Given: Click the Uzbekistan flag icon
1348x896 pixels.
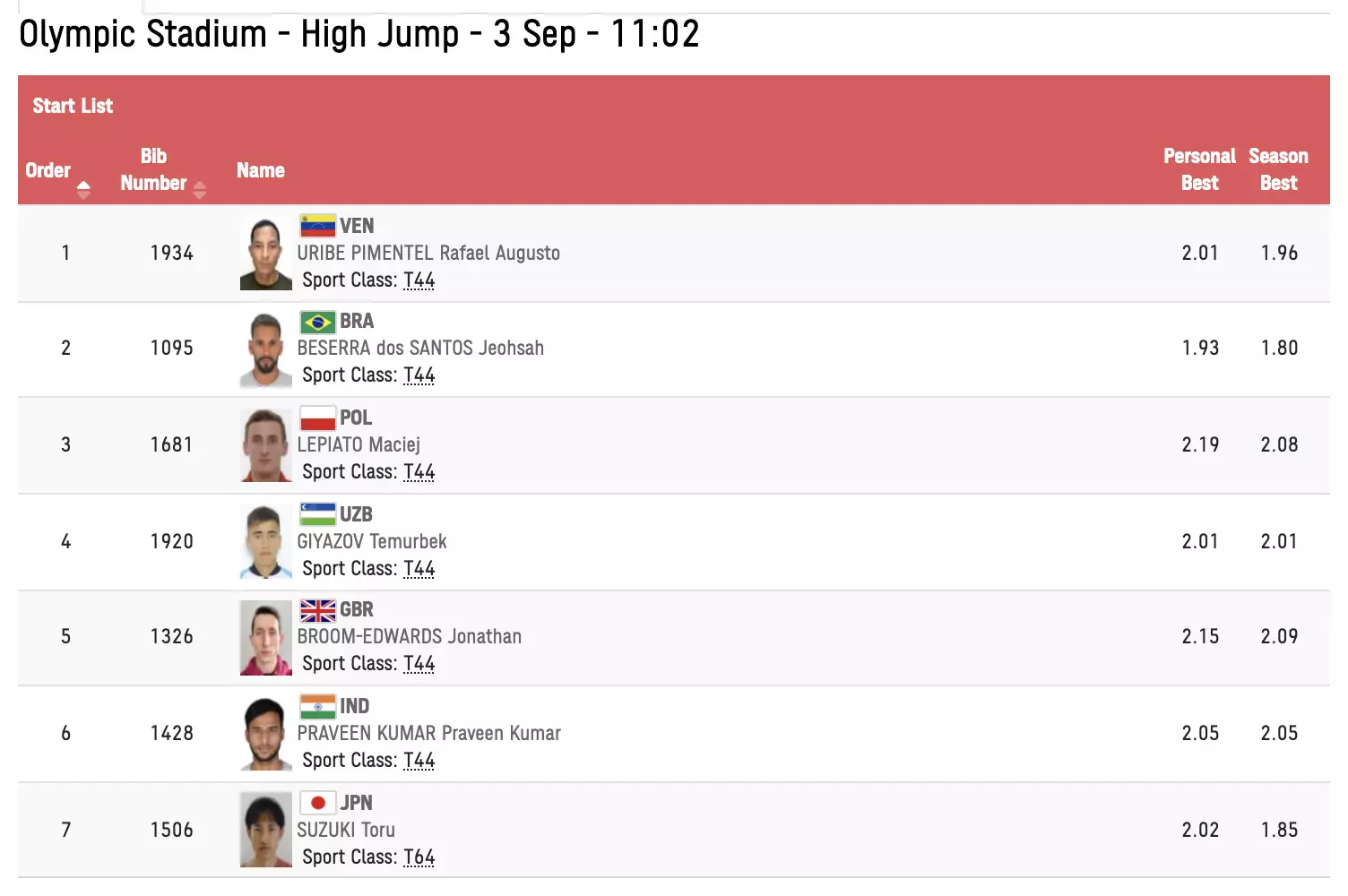Looking at the screenshot, I should 317,514.
